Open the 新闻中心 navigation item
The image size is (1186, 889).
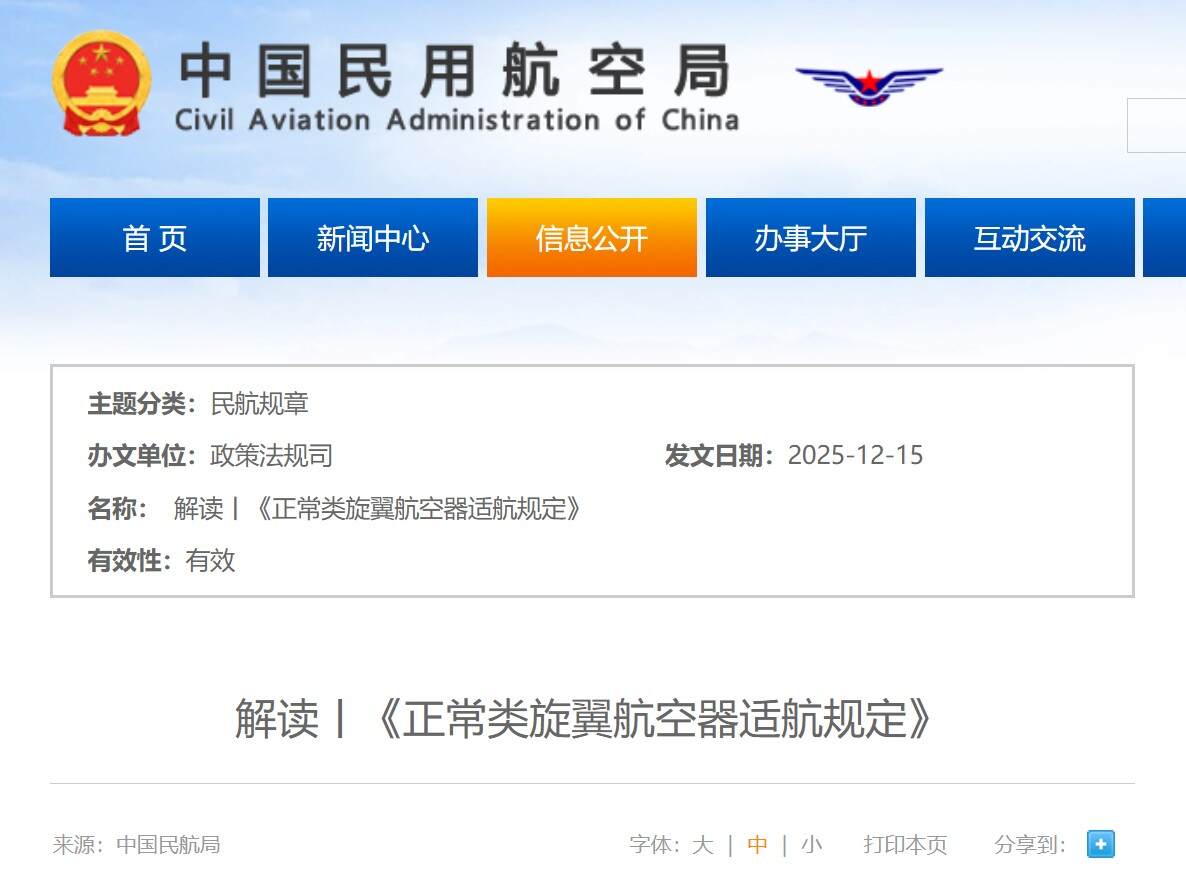(373, 237)
